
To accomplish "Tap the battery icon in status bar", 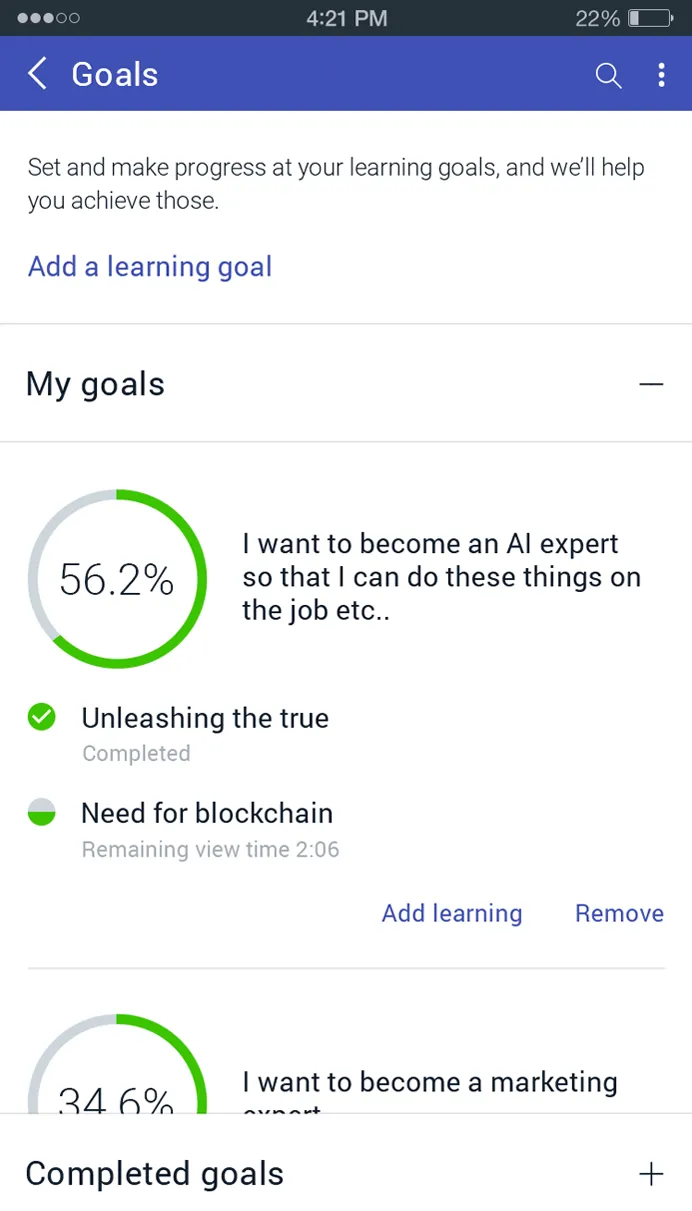I will coord(651,18).
